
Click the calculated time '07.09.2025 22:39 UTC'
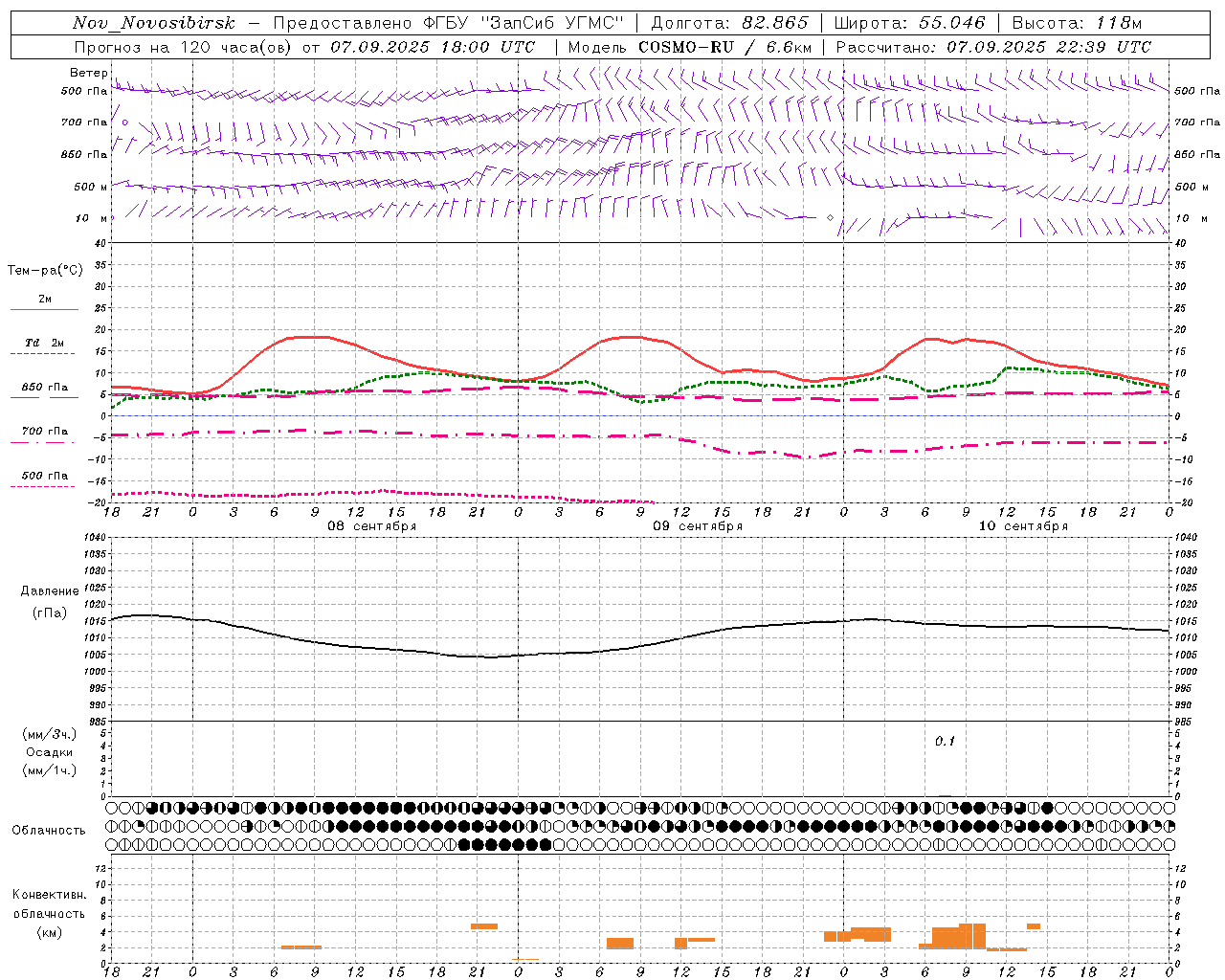(x=1049, y=47)
